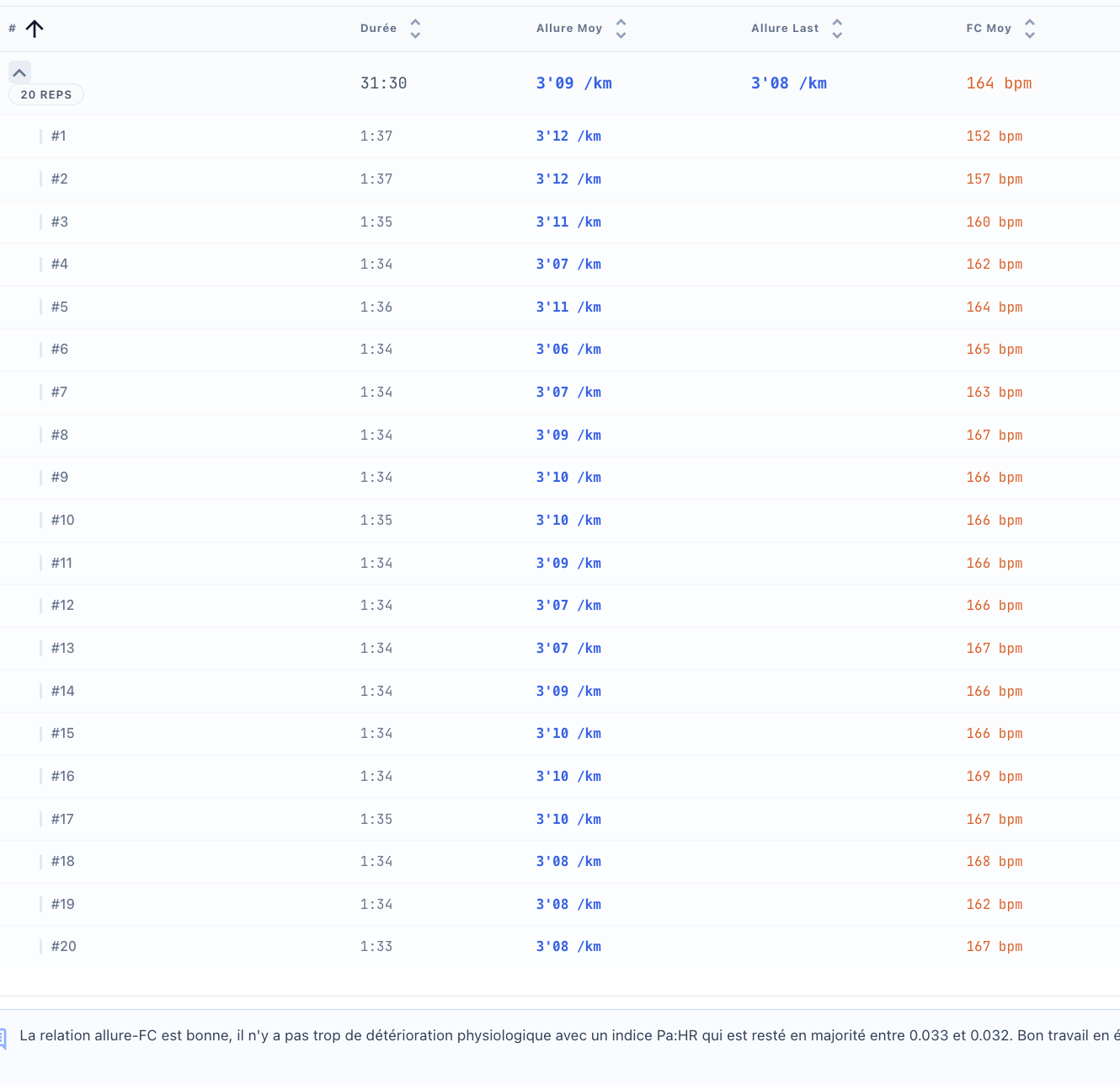Click 162 bpm in row #4

(995, 265)
